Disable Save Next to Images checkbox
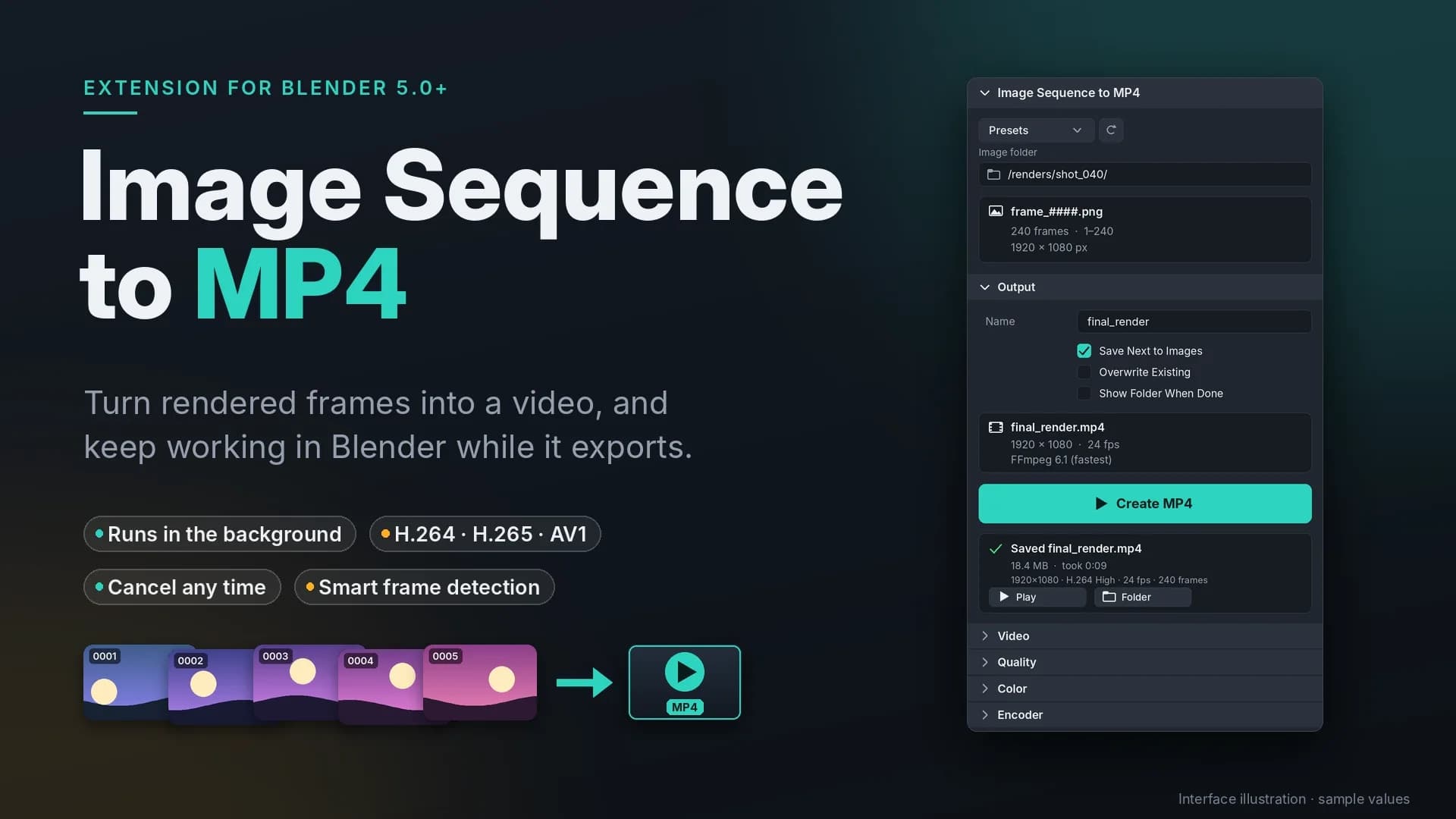The width and height of the screenshot is (1456, 819). pyautogui.click(x=1084, y=350)
